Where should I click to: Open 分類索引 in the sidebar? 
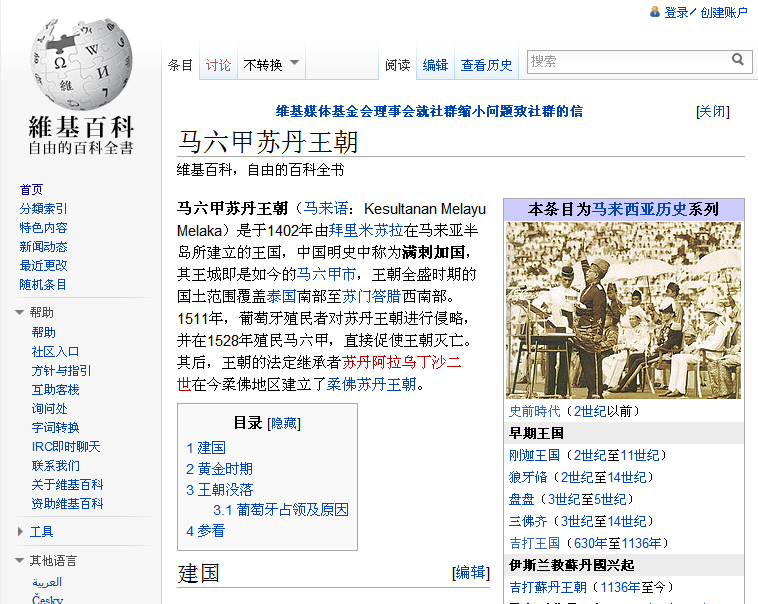pyautogui.click(x=43, y=208)
